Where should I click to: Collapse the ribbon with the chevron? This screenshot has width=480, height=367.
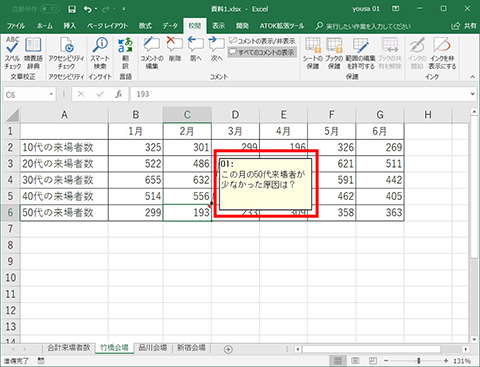tap(473, 77)
